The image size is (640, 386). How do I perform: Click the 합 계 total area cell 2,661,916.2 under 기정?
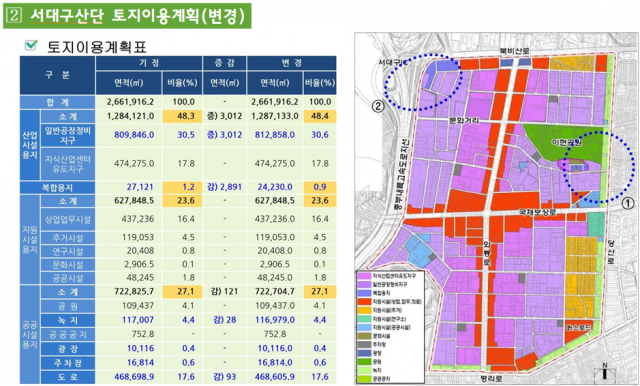pyautogui.click(x=130, y=102)
